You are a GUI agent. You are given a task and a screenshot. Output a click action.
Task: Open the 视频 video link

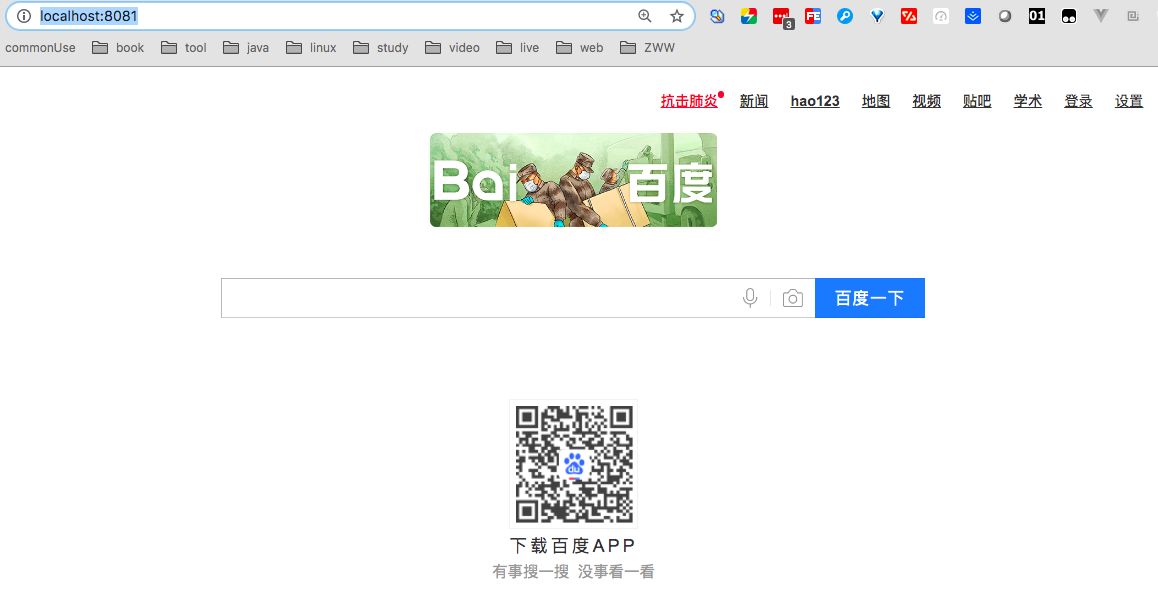coord(926,101)
